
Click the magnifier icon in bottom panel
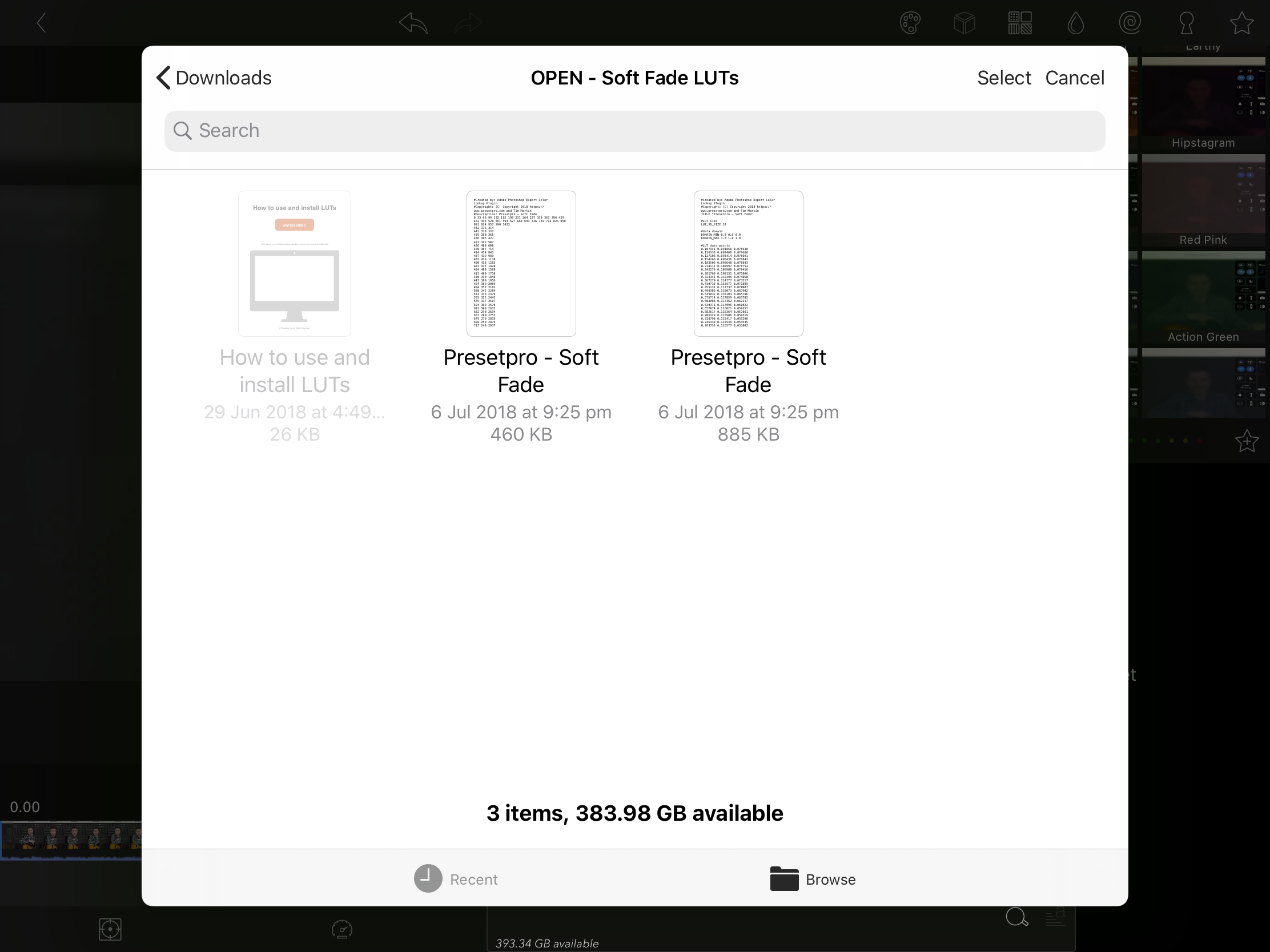(1016, 917)
